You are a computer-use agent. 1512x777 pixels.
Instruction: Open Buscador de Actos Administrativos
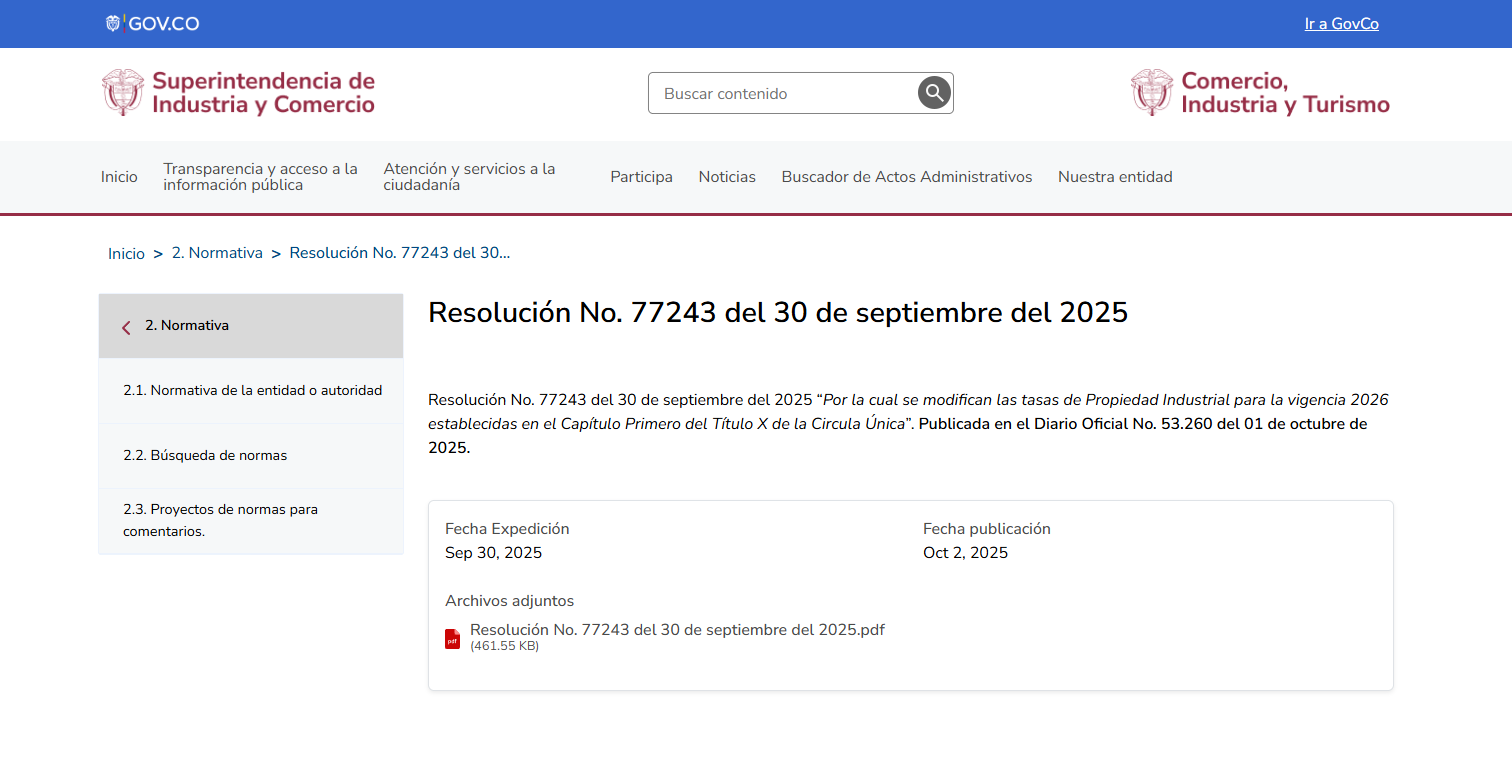coord(906,177)
